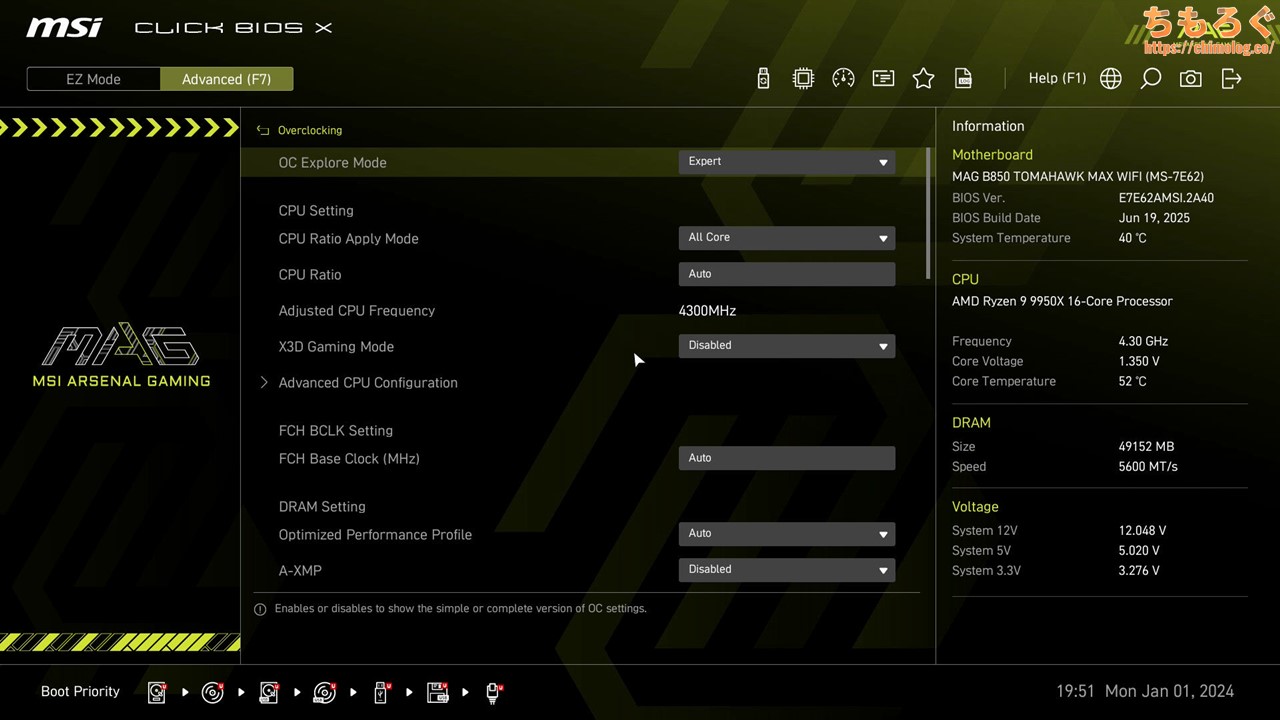Image resolution: width=1280 pixels, height=720 pixels.
Task: Open the speedometer gauge icon
Action: point(843,79)
